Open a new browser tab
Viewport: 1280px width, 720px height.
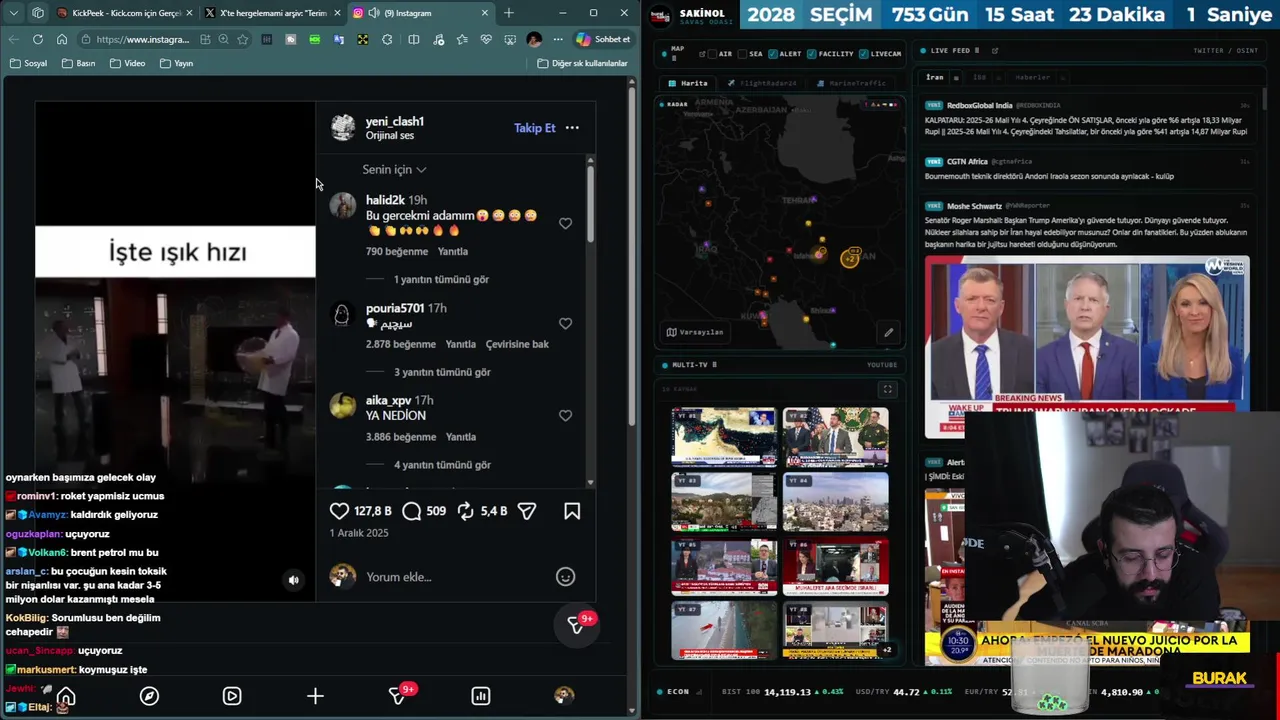coord(508,13)
